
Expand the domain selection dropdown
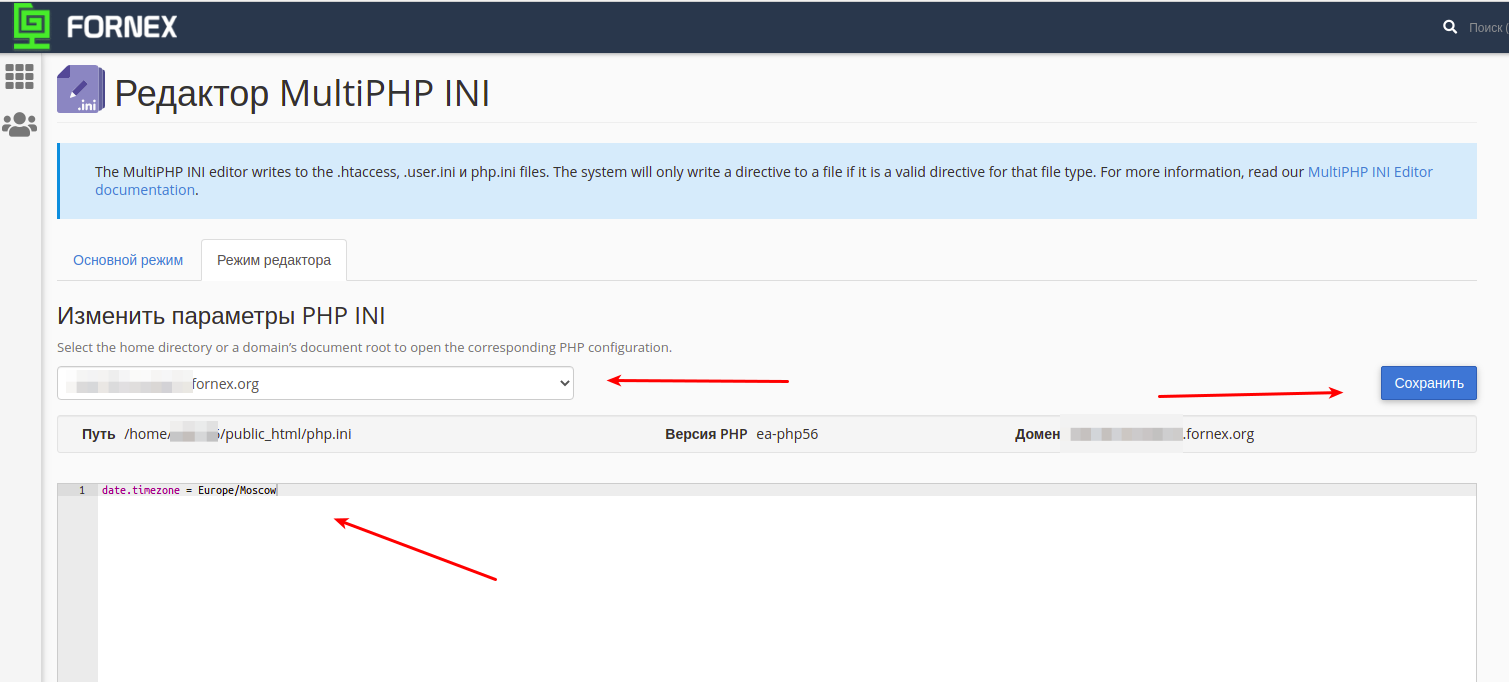coord(315,383)
